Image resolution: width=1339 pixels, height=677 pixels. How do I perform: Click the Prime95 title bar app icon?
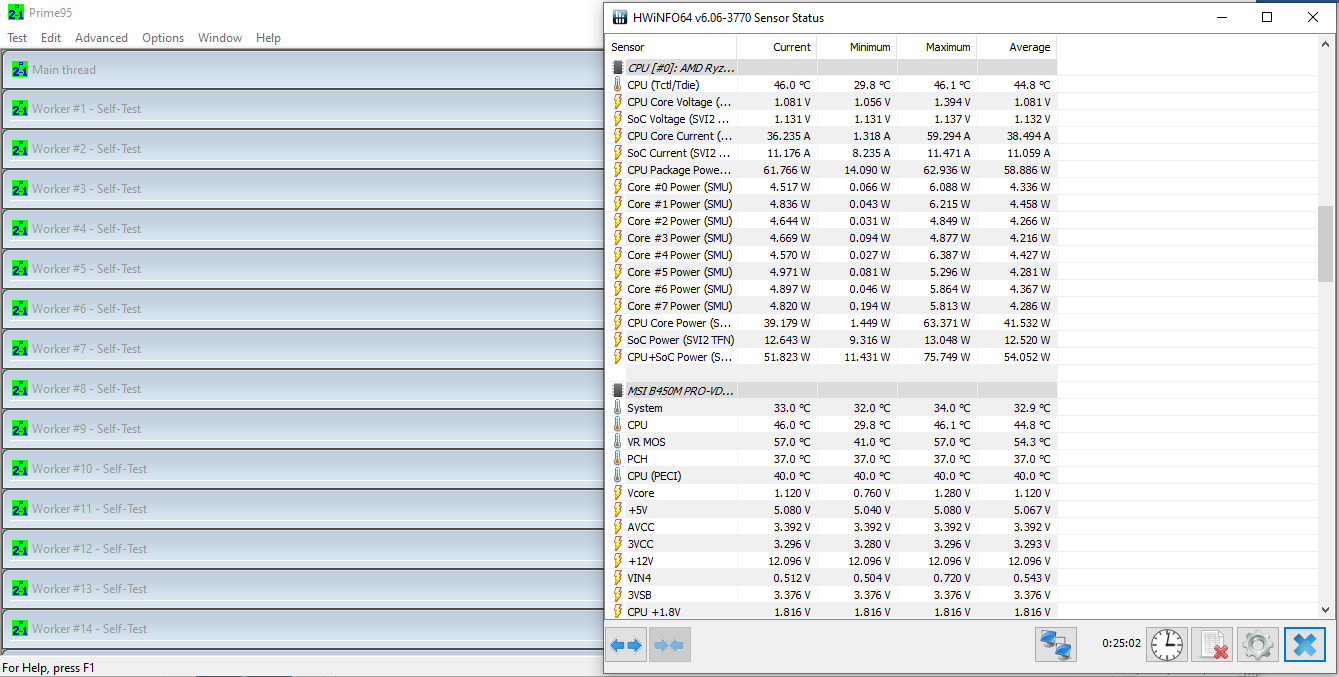[x=16, y=13]
